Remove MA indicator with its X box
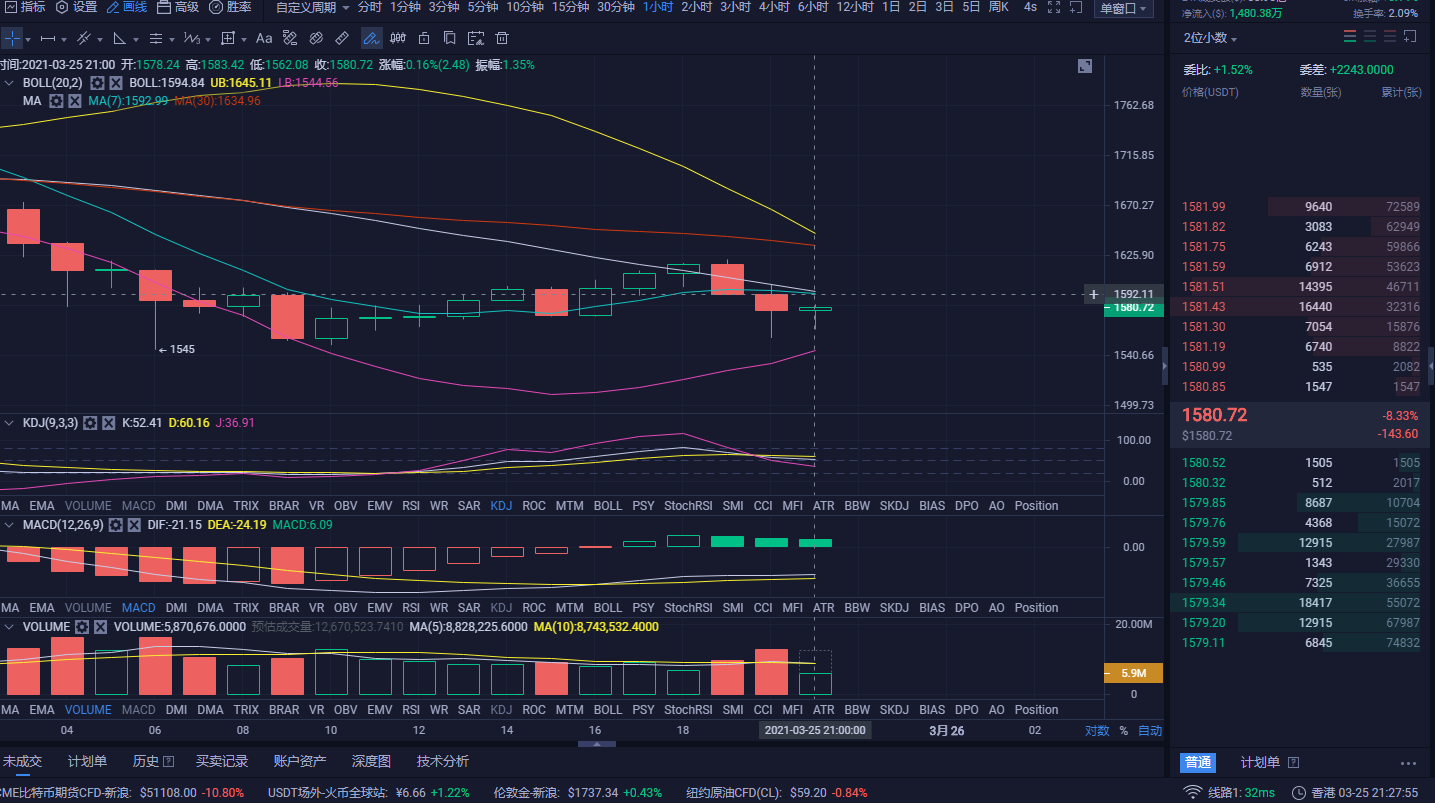The height and width of the screenshot is (803, 1435). point(74,101)
